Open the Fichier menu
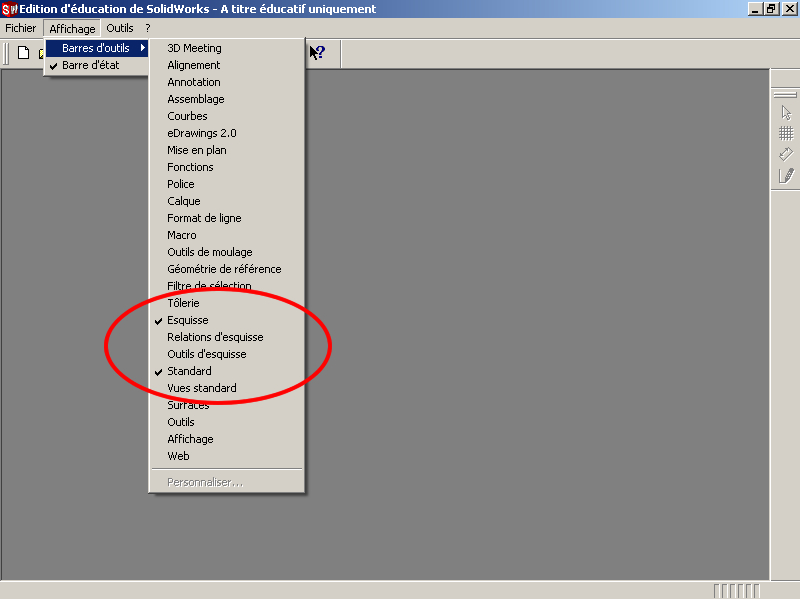Image resolution: width=800 pixels, height=600 pixels. [21, 29]
